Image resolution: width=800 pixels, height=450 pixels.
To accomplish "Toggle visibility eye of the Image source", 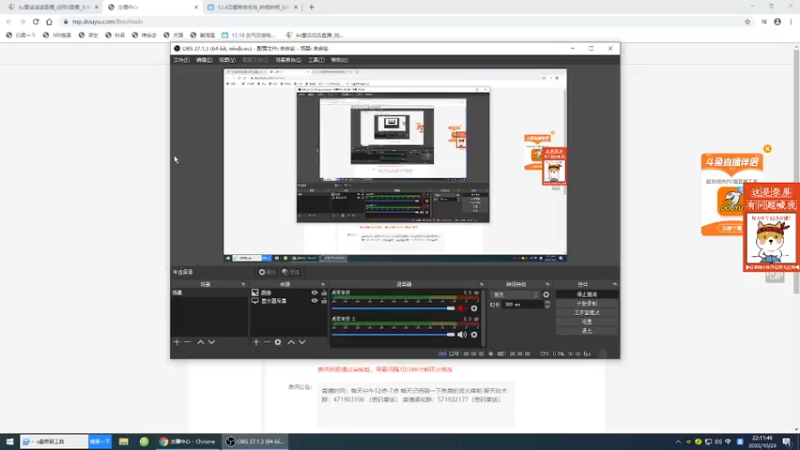I will pos(314,293).
